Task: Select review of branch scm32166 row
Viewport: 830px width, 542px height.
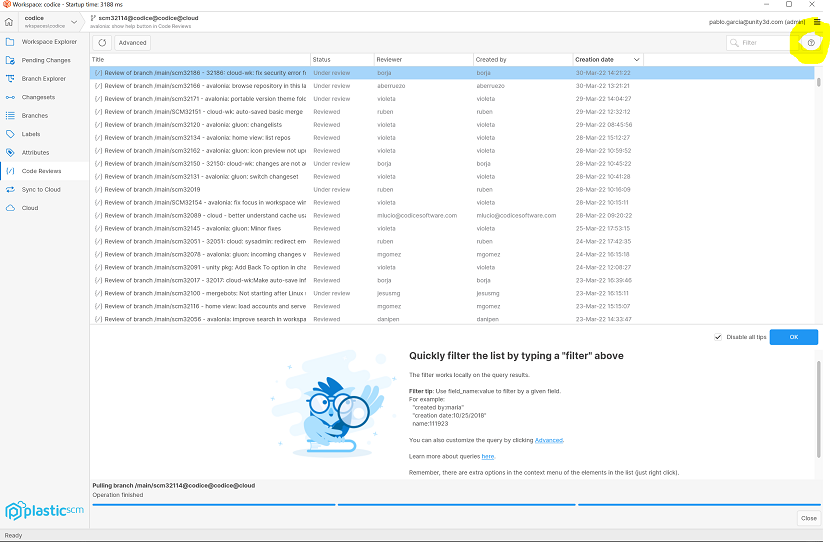Action: tap(452, 86)
